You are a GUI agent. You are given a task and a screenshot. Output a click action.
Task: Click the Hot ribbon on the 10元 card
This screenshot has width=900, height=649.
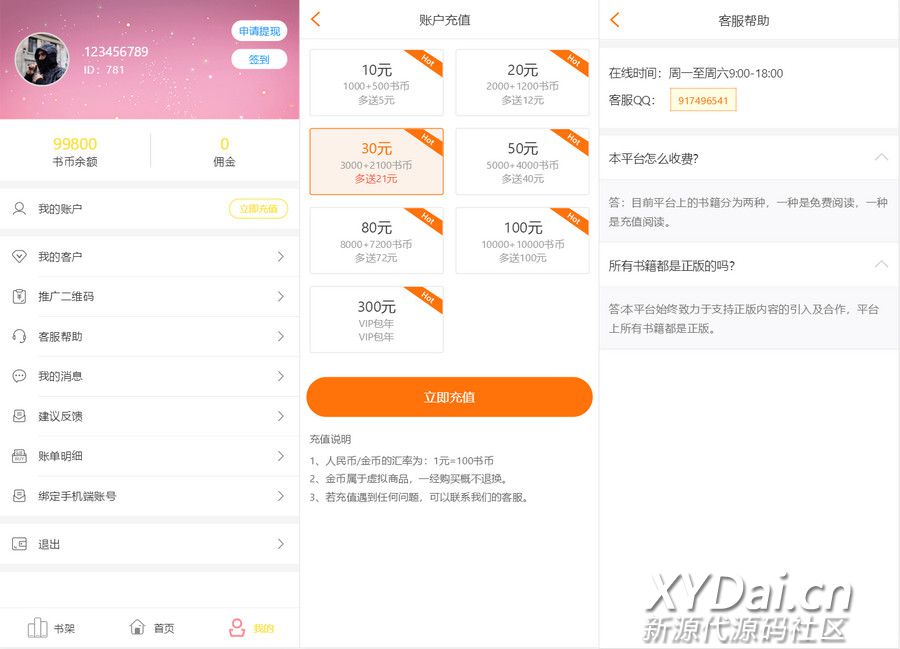(427, 61)
